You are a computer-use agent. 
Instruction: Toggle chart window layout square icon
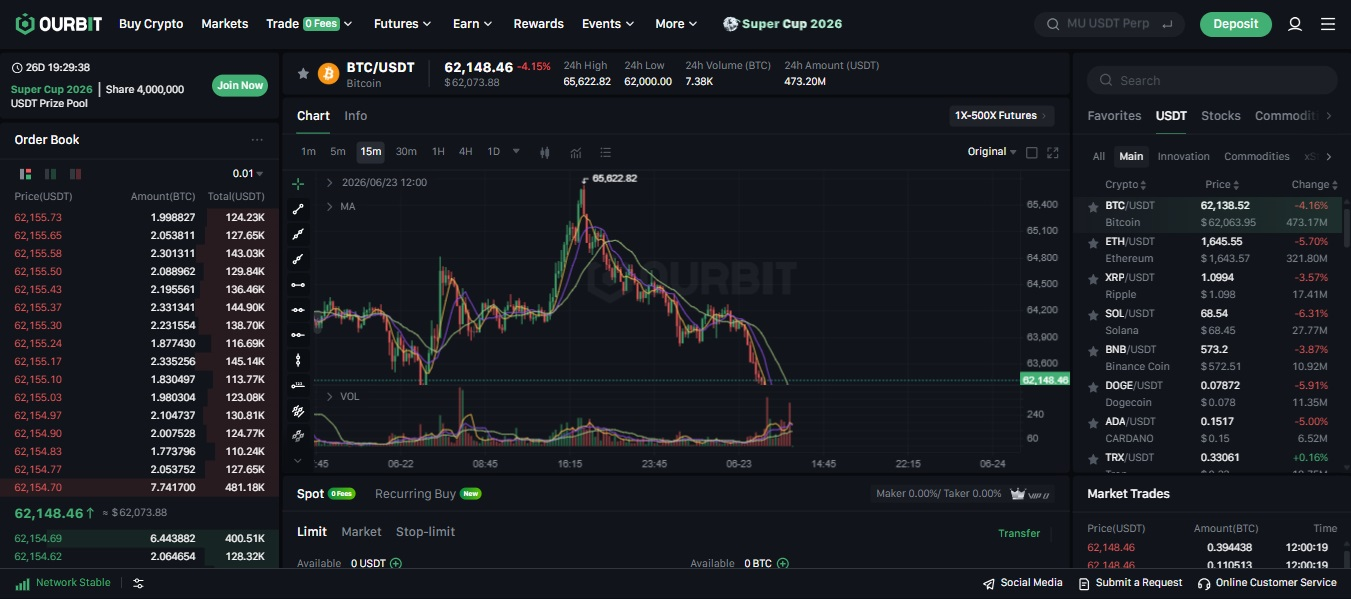tap(1032, 152)
